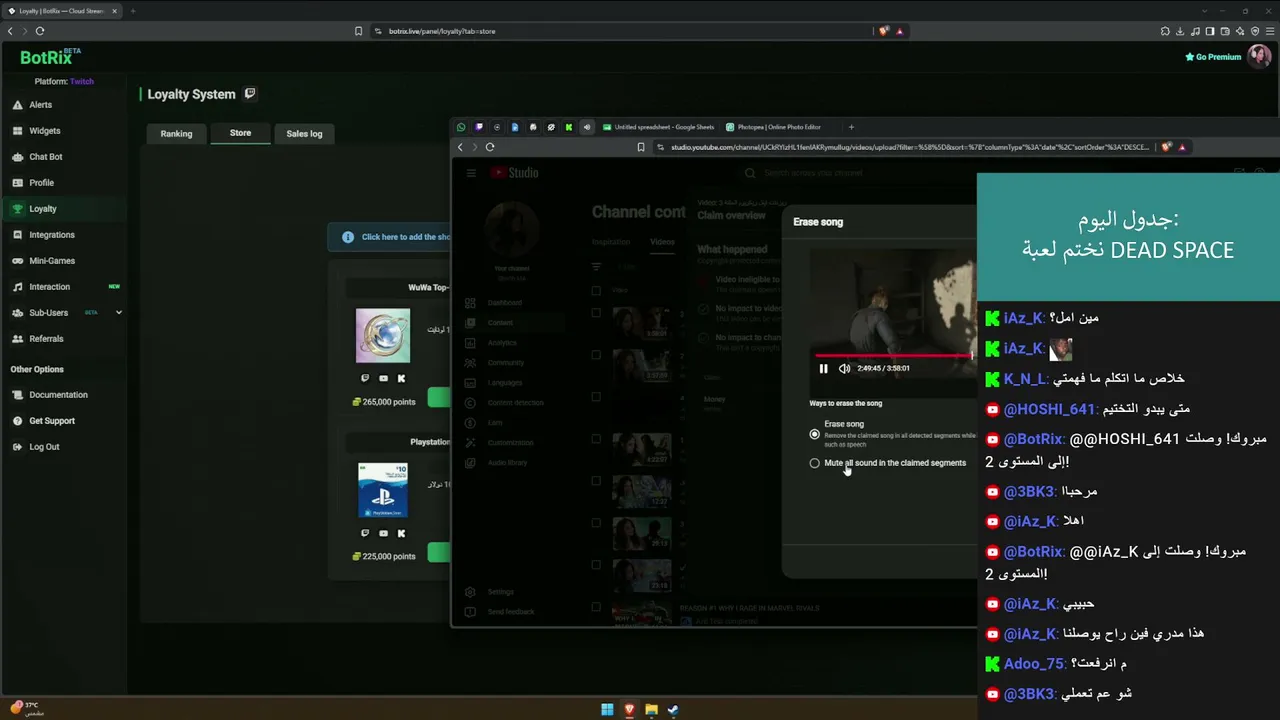Open Brave Shields on the BotRix window
Viewport: 1280px width, 720px height.
pyautogui.click(x=883, y=31)
